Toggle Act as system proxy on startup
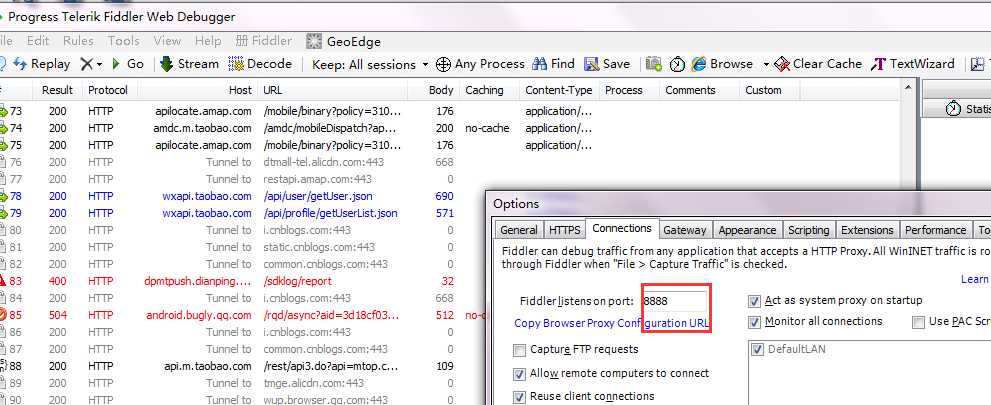Screen dimensions: 991x405 (754, 301)
